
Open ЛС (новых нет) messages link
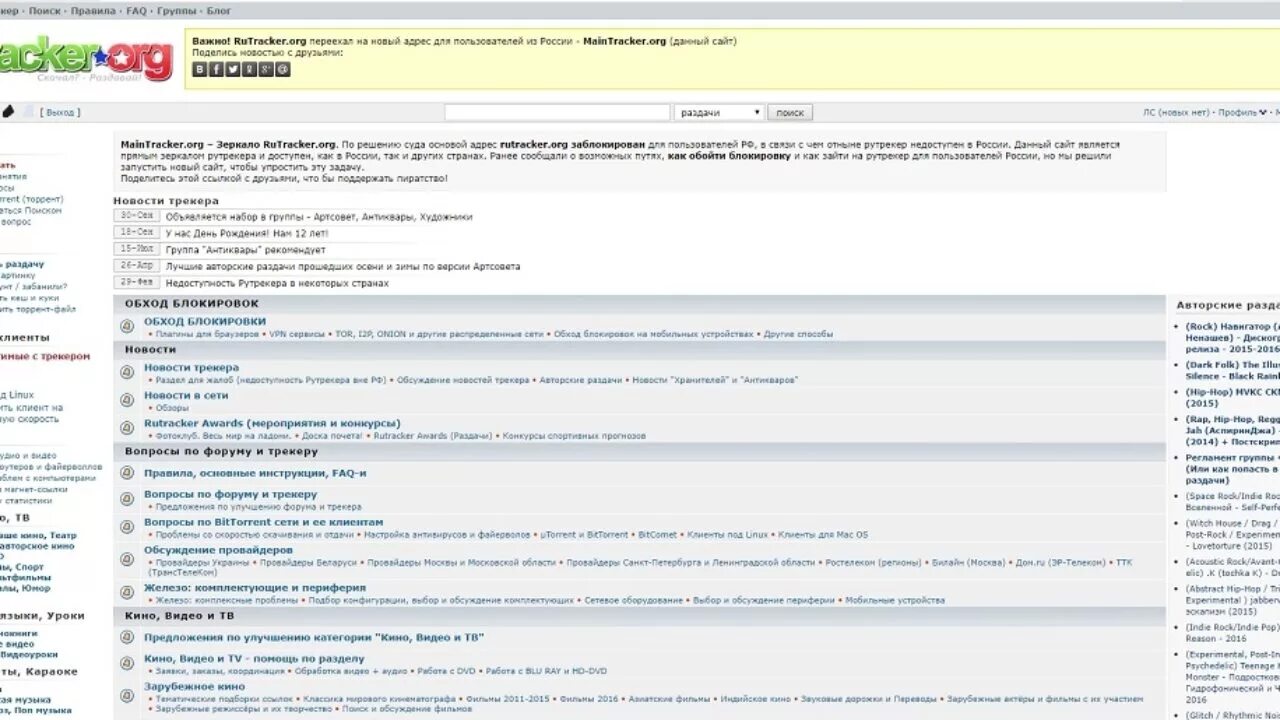tap(1176, 113)
